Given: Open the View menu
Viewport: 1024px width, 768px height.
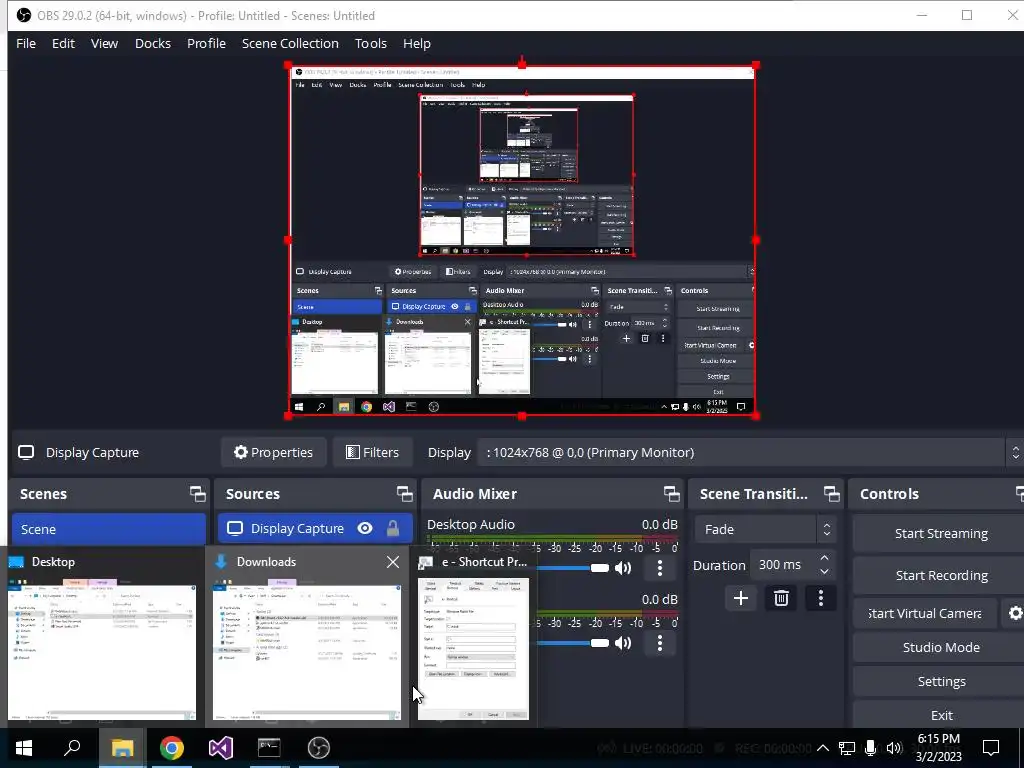Looking at the screenshot, I should pyautogui.click(x=104, y=44).
